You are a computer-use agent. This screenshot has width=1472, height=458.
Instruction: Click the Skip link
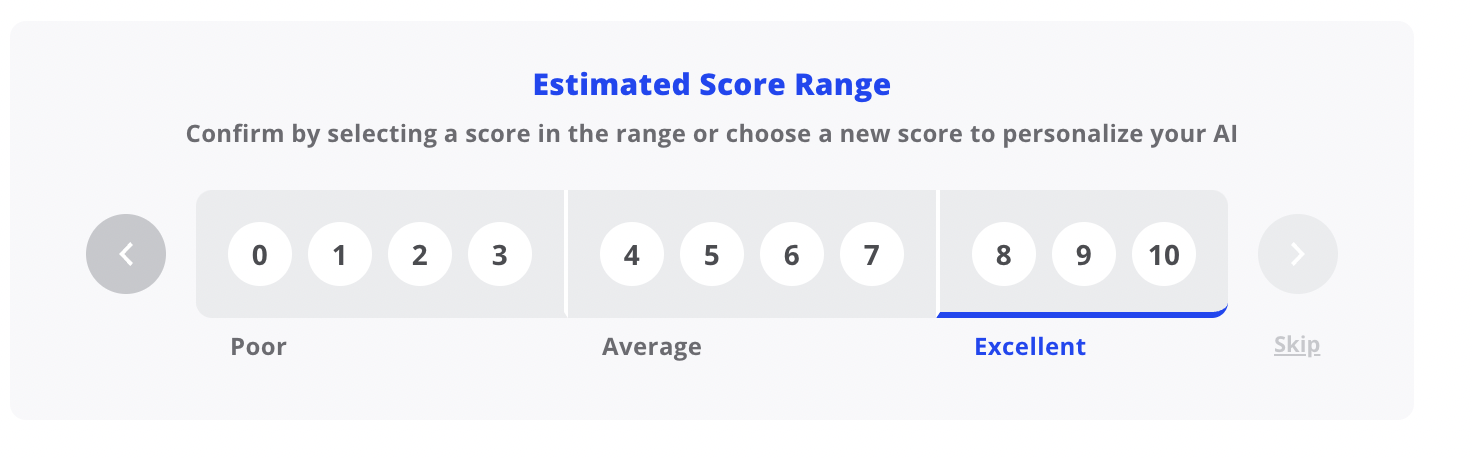coord(1297,346)
